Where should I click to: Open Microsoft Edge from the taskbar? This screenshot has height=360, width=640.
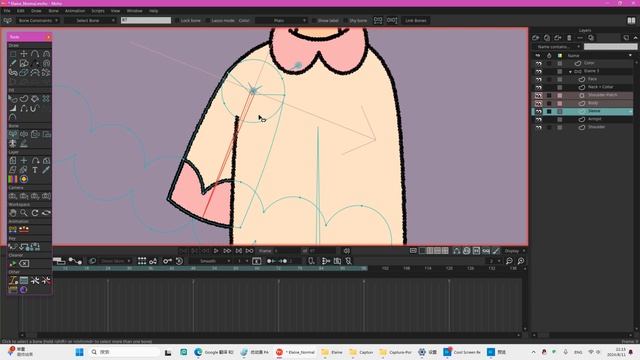(198, 352)
